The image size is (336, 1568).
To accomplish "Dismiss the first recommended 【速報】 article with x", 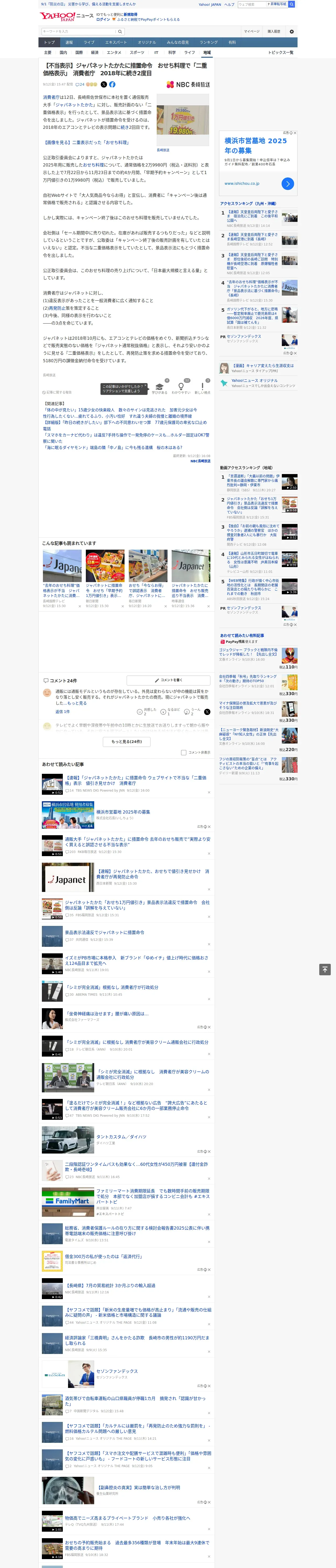I will point(209,793).
